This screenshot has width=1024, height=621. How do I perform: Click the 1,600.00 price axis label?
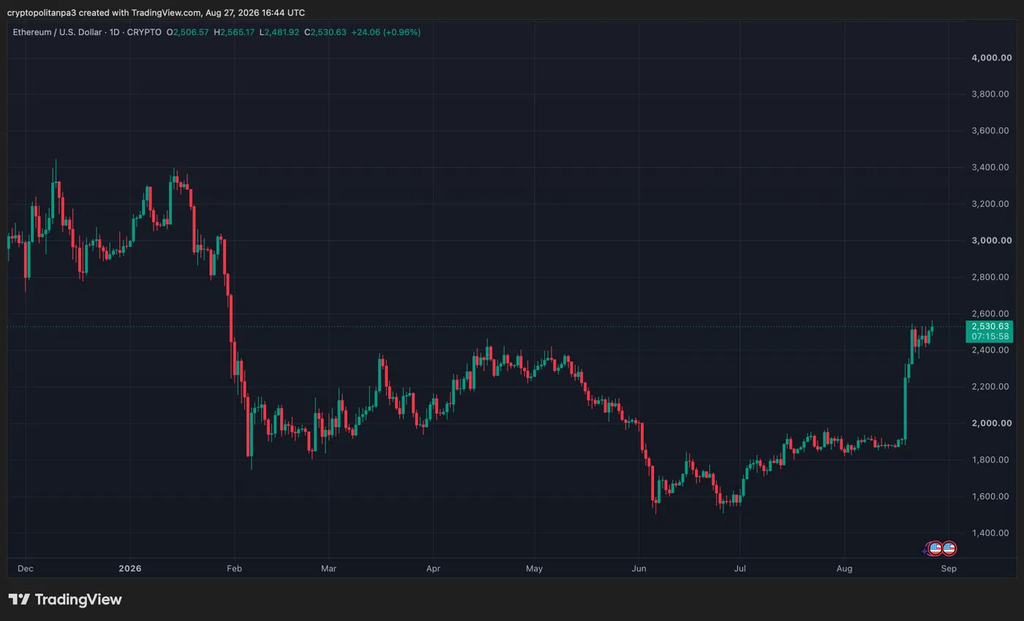991,496
